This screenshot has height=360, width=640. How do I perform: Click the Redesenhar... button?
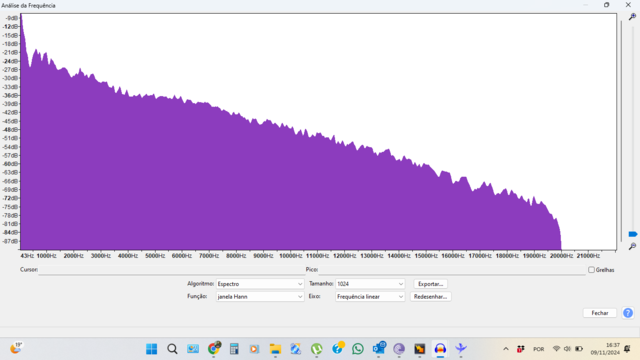click(430, 297)
